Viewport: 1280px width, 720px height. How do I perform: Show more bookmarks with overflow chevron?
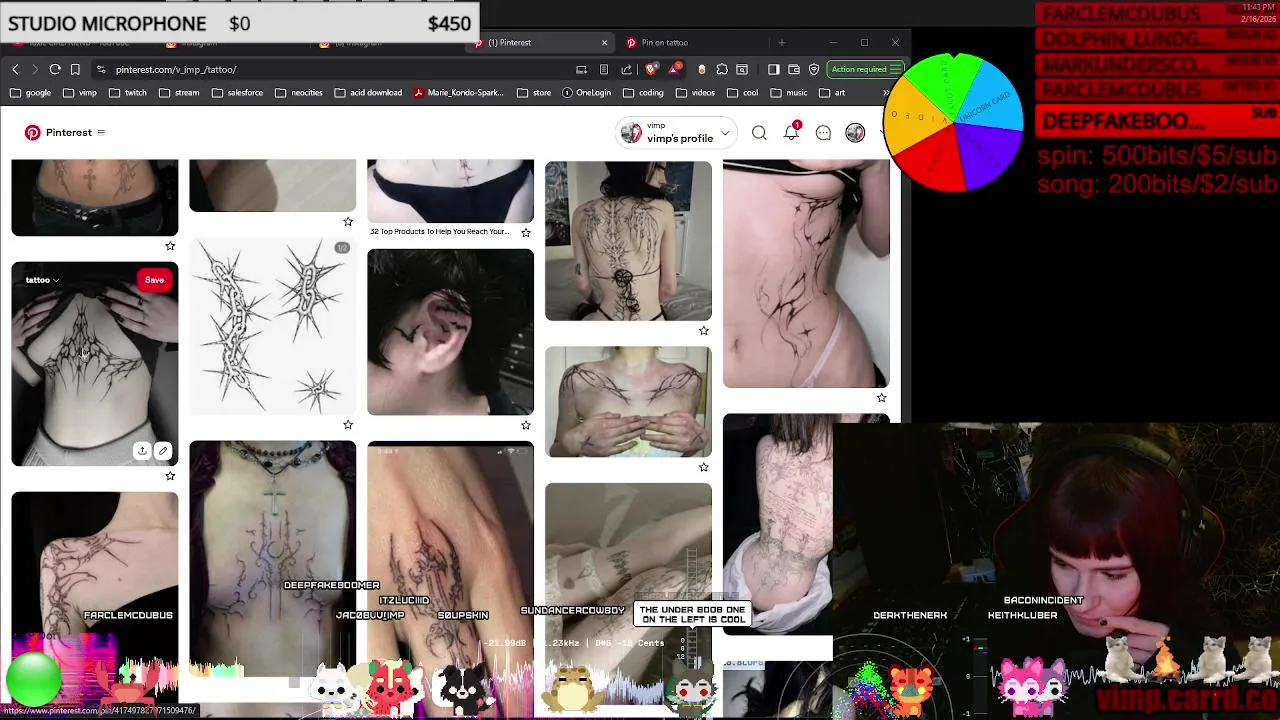[x=886, y=92]
